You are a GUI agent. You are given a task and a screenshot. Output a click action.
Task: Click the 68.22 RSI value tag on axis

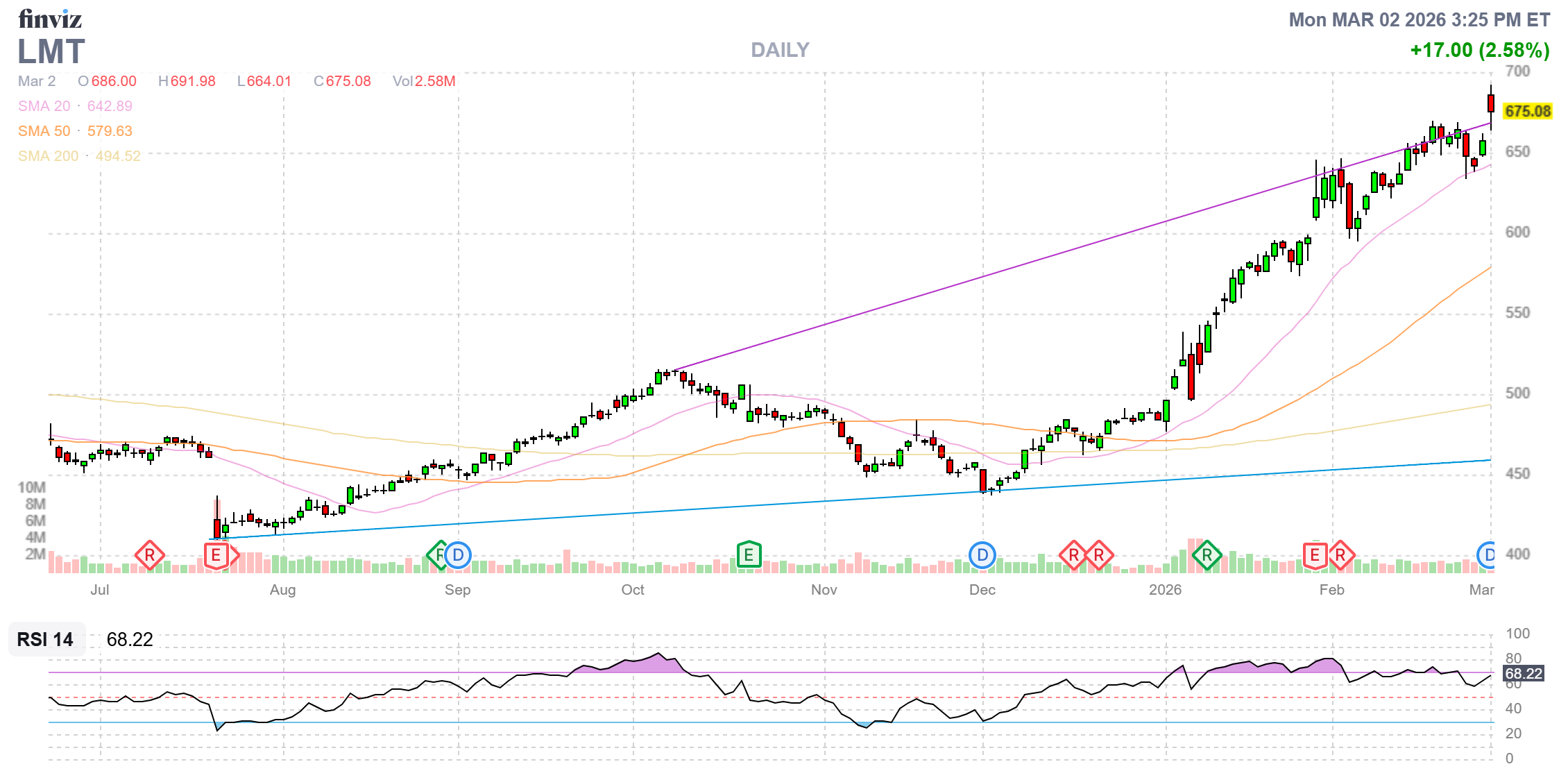pos(1523,673)
